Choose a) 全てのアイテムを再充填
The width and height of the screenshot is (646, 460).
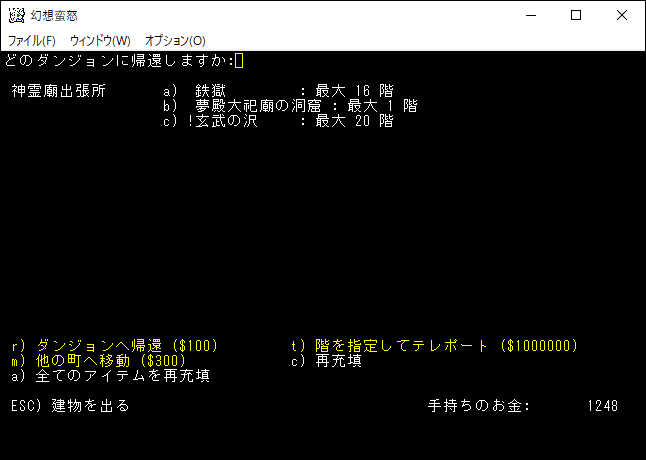tap(110, 376)
